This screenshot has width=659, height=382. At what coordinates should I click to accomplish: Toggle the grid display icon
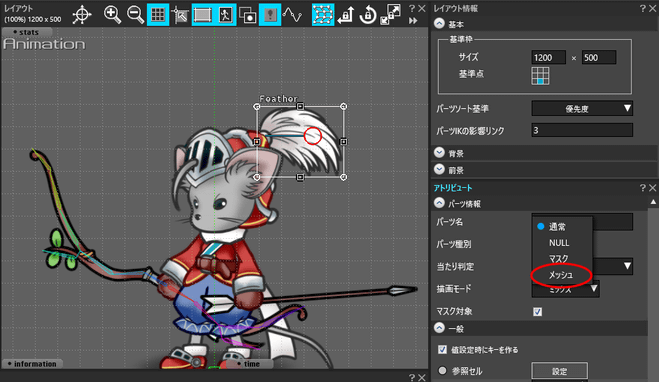pos(158,15)
